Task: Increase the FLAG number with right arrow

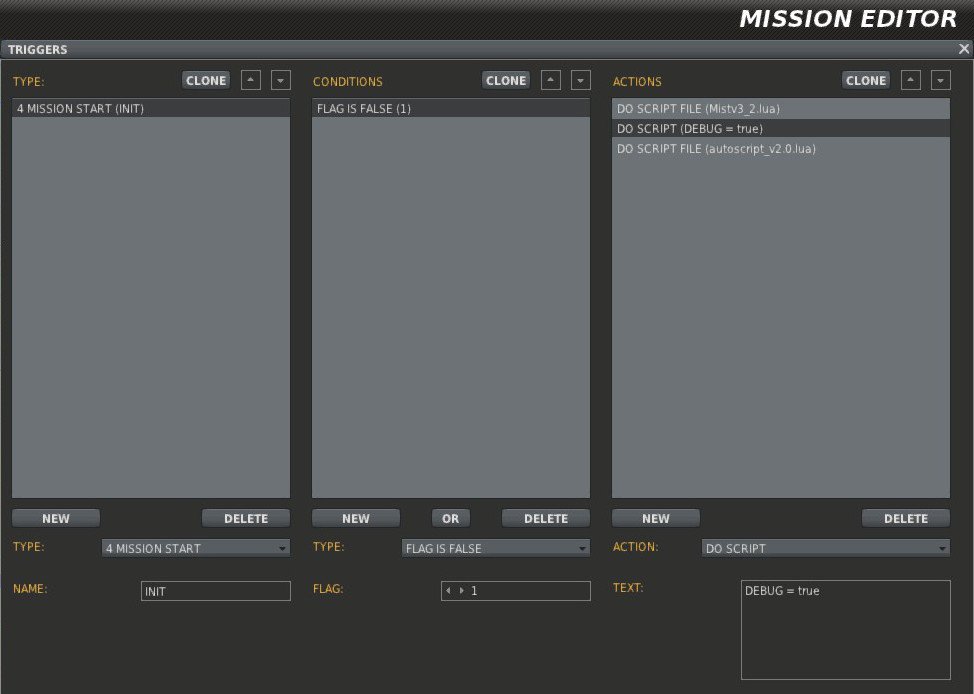Action: pyautogui.click(x=462, y=590)
